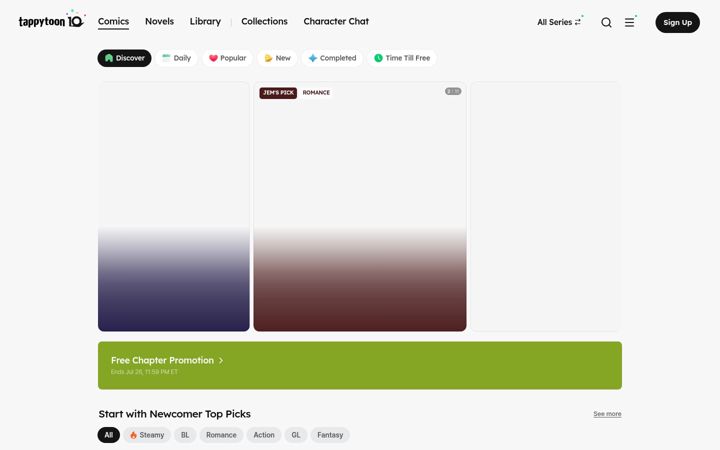The height and width of the screenshot is (450, 720).
Task: Filter by Steamy genre chip
Action: [x=147, y=435]
